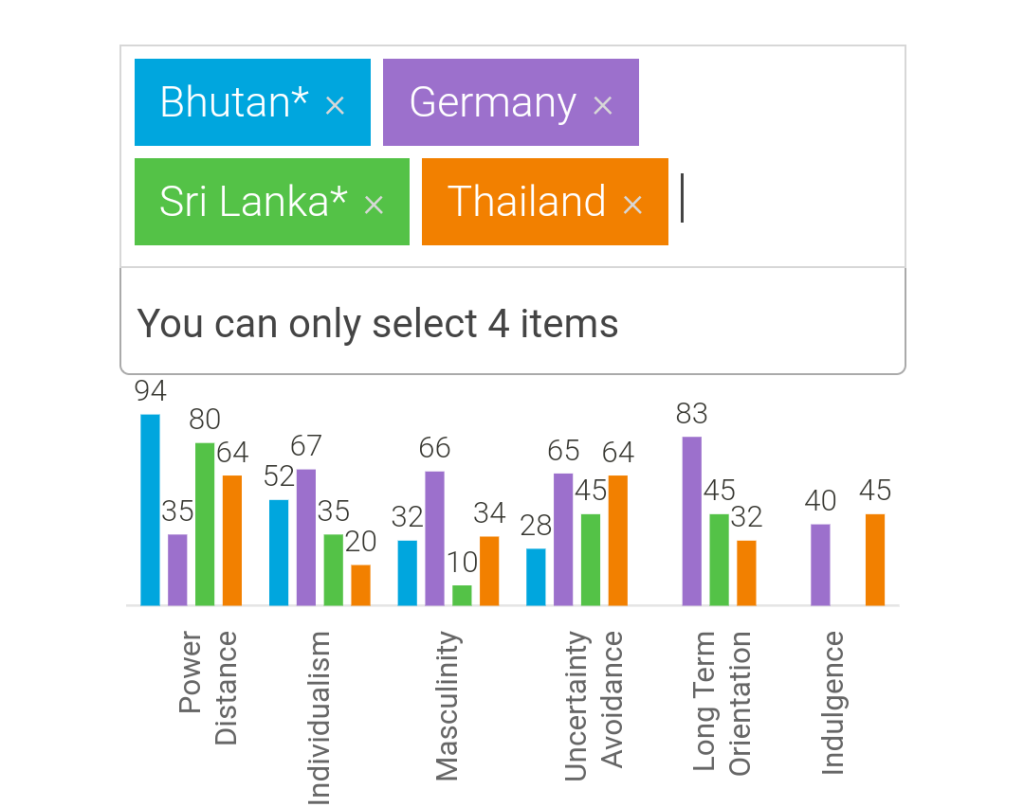Remove Thailand tag with its x icon
The image size is (1024, 807).
632,205
